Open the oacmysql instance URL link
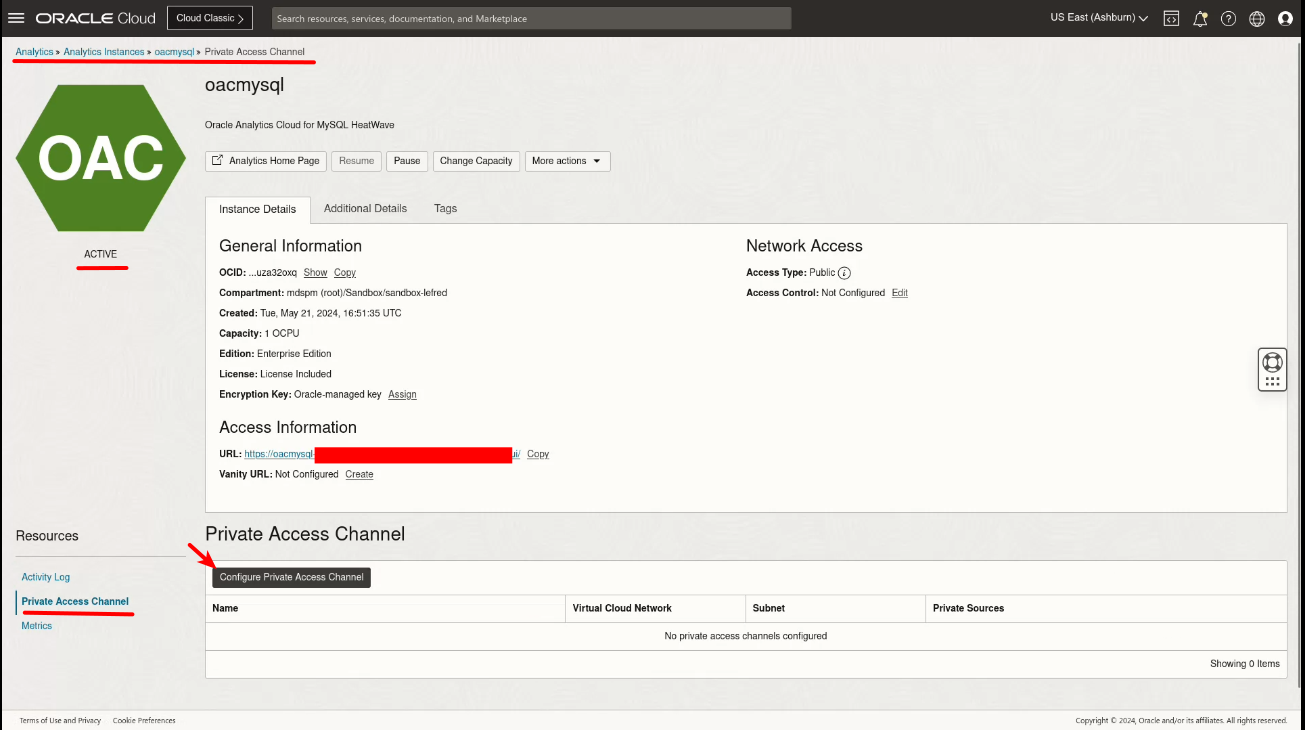The height and width of the screenshot is (730, 1305). pos(382,454)
